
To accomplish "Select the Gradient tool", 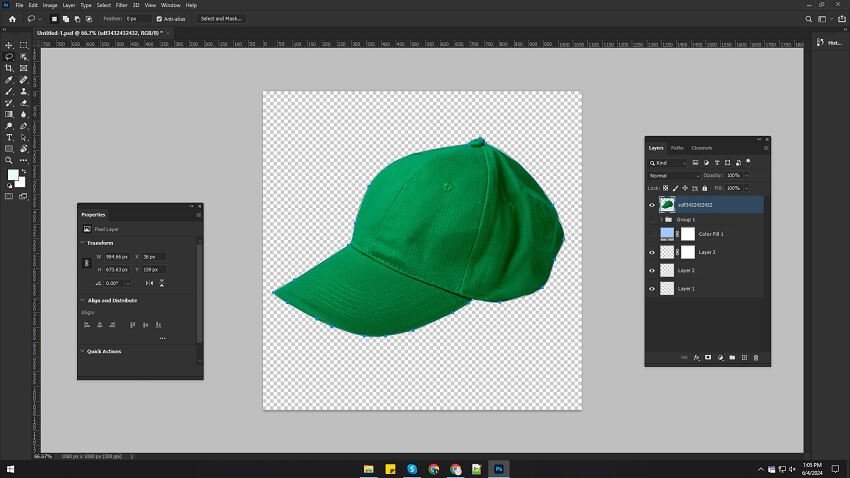I will [9, 114].
